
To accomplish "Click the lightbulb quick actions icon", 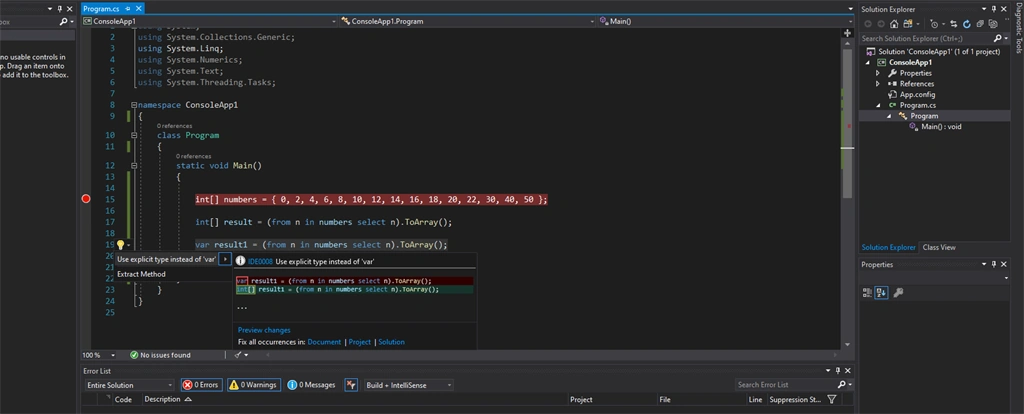I will point(120,245).
